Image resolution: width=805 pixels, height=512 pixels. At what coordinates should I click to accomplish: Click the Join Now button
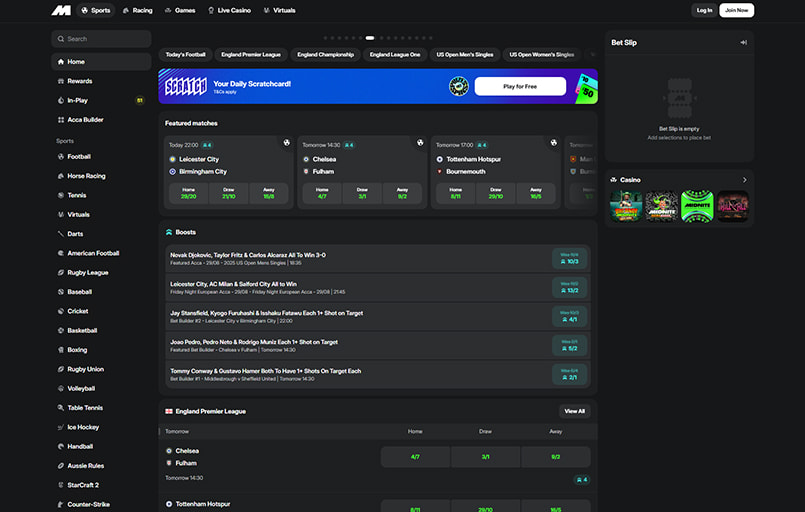coord(737,10)
